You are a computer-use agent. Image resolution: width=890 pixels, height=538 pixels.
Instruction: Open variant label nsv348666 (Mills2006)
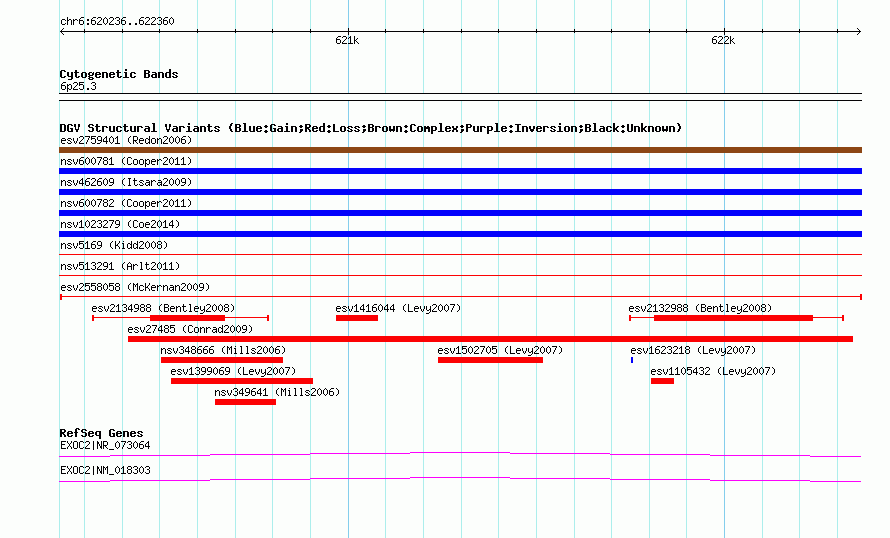(223, 350)
